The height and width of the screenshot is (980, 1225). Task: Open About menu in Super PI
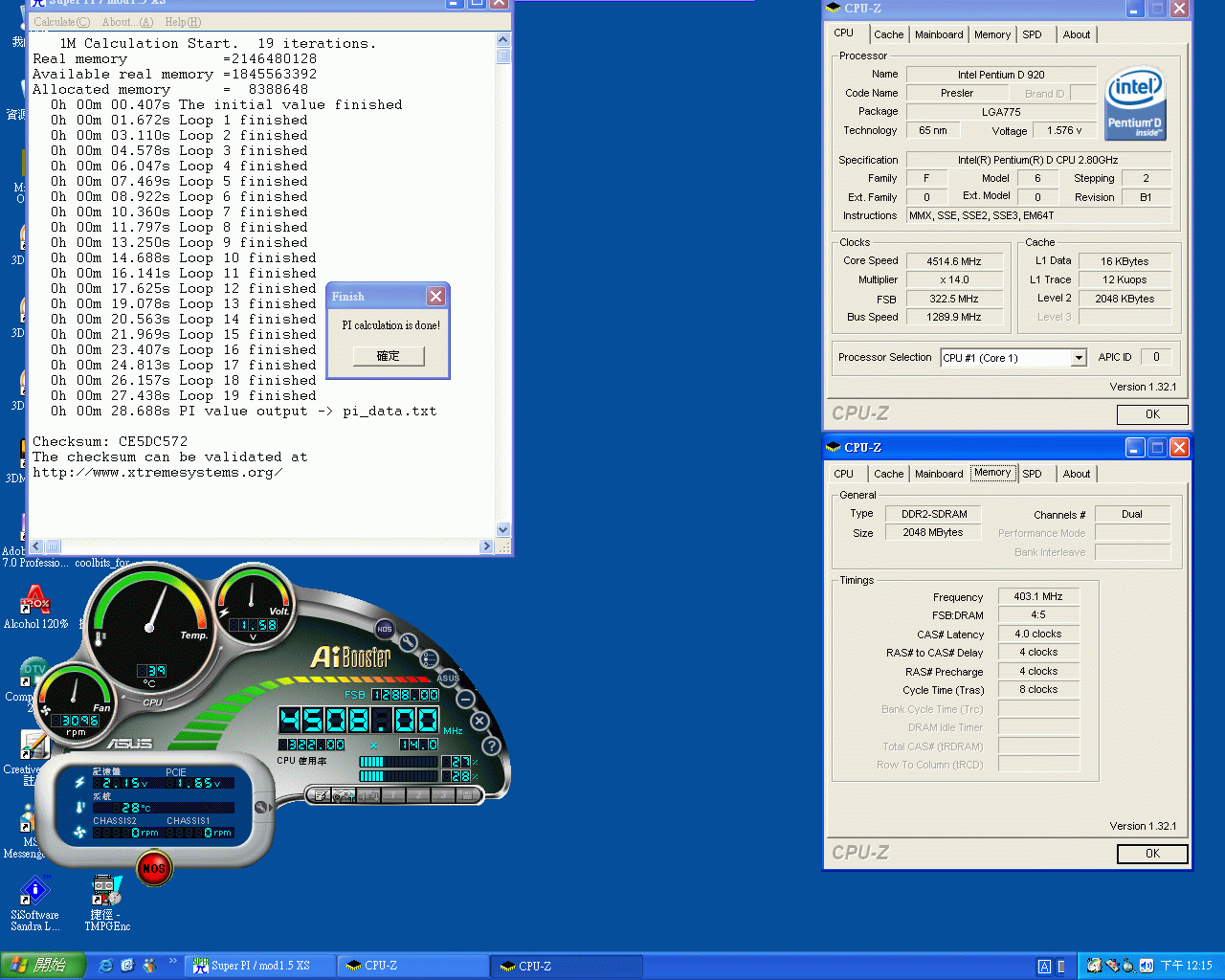click(x=127, y=22)
